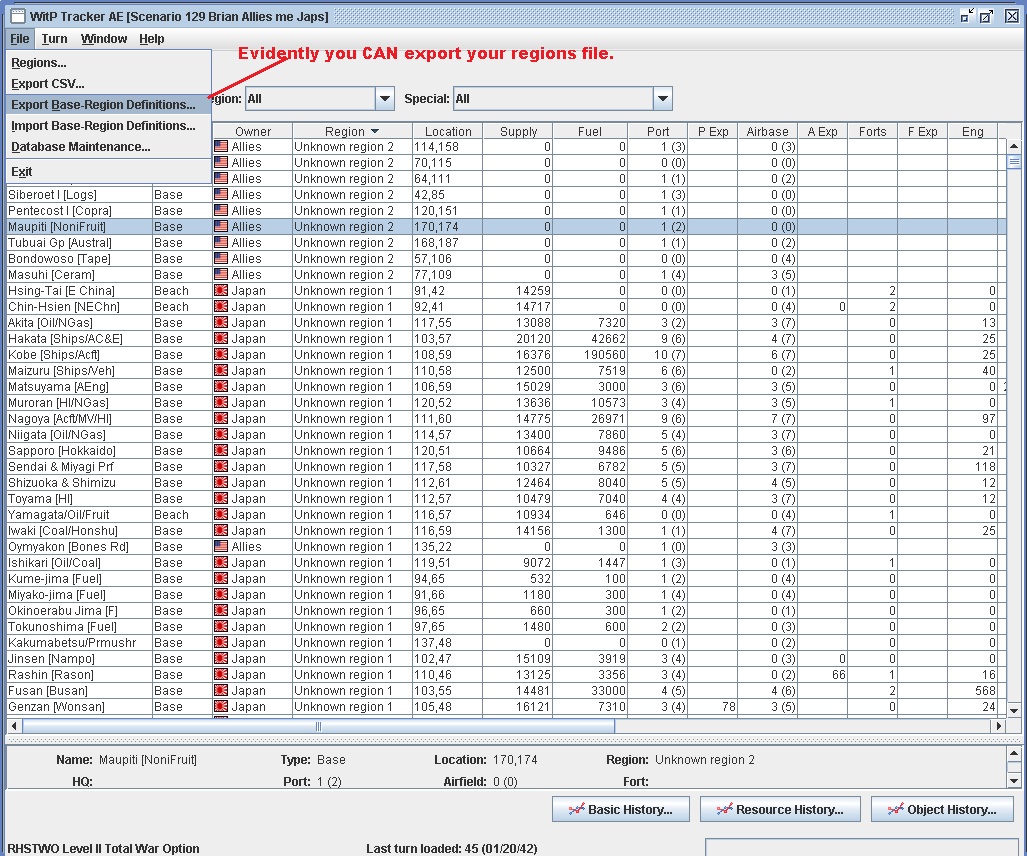This screenshot has height=856, width=1027.
Task: Select Hakata [Ships/AC&E] row
Action: tap(506, 339)
